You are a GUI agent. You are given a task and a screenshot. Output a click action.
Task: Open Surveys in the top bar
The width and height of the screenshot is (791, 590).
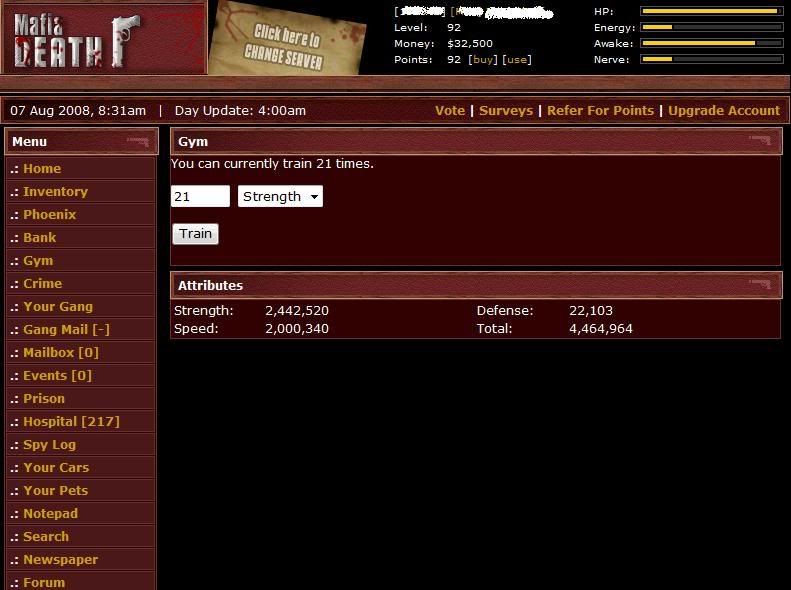click(x=505, y=111)
